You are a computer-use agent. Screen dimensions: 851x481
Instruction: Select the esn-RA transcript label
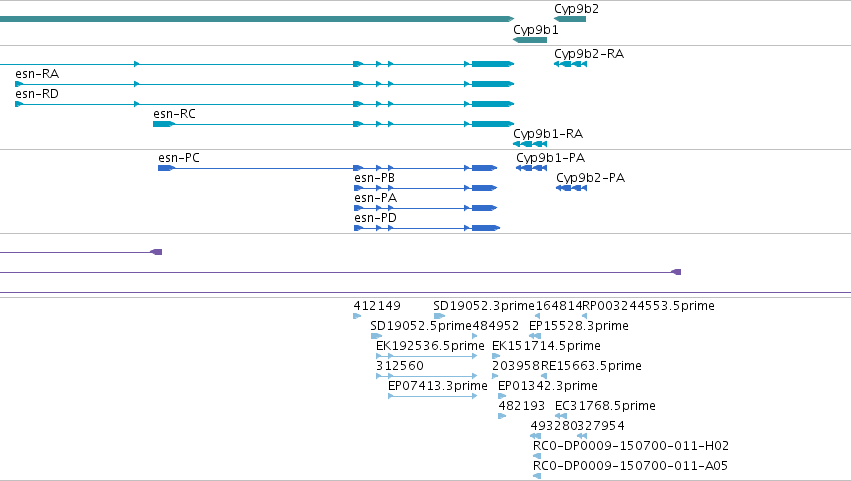[x=37, y=74]
